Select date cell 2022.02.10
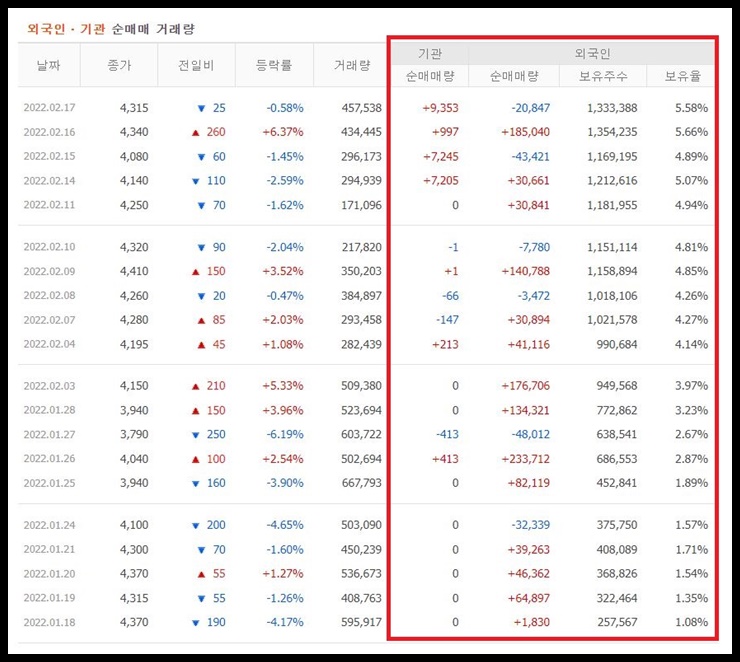740x662 pixels. (50, 247)
